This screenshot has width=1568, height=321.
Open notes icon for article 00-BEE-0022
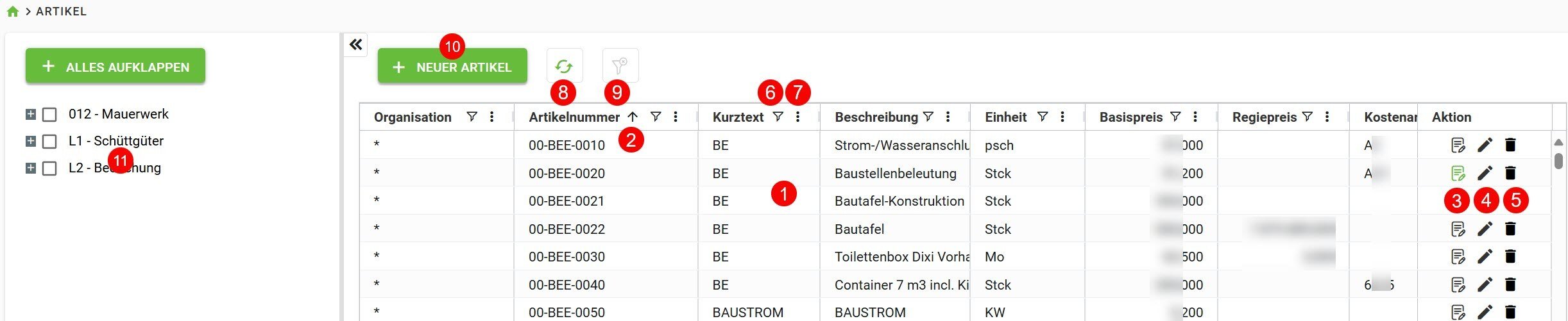point(1458,229)
